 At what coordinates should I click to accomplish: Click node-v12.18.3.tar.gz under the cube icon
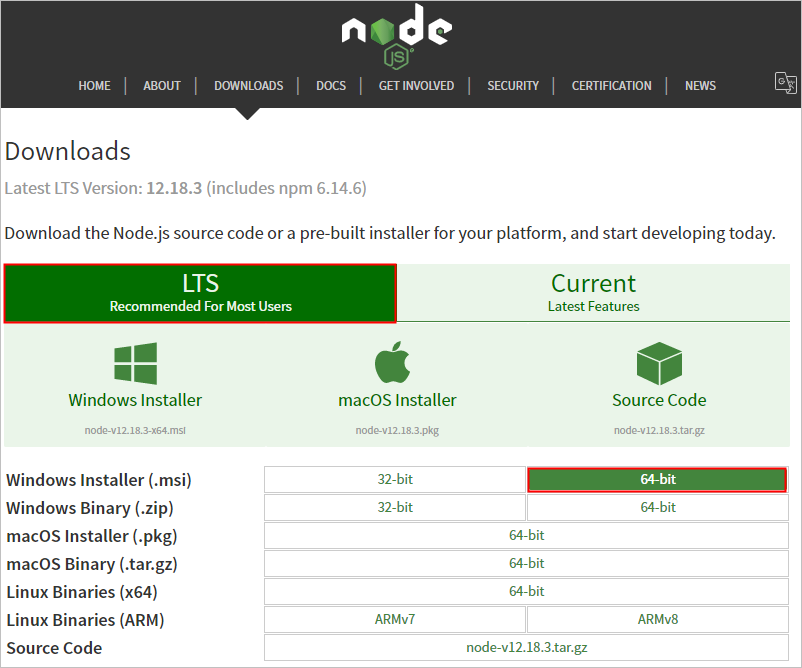point(659,430)
